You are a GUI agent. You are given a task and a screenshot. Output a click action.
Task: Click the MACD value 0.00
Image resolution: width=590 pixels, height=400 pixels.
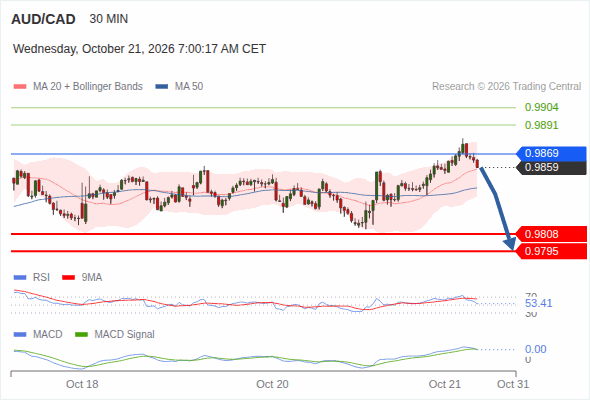(535, 349)
